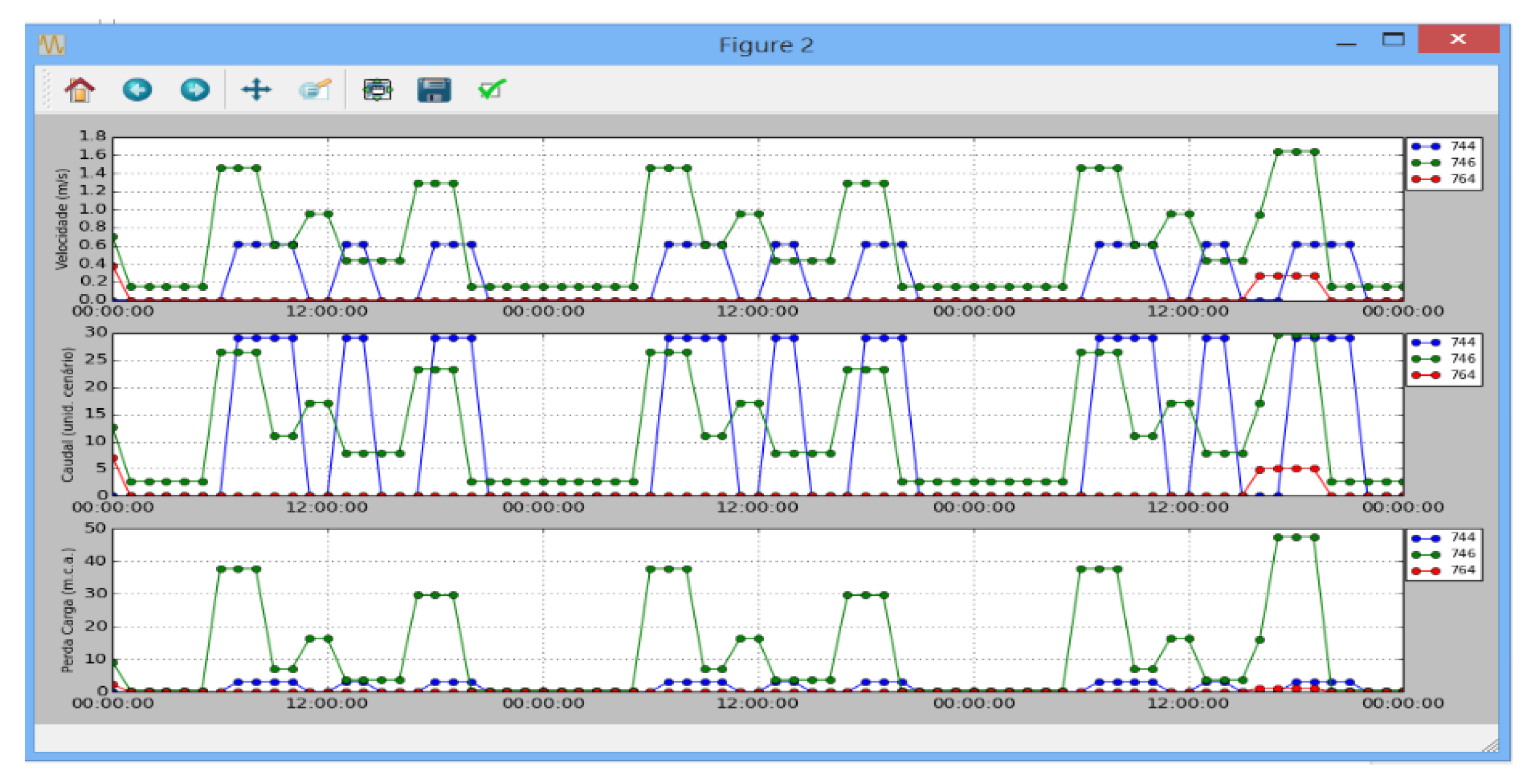Click the Perda Carga (m.c.a.) axis label

click(68, 610)
